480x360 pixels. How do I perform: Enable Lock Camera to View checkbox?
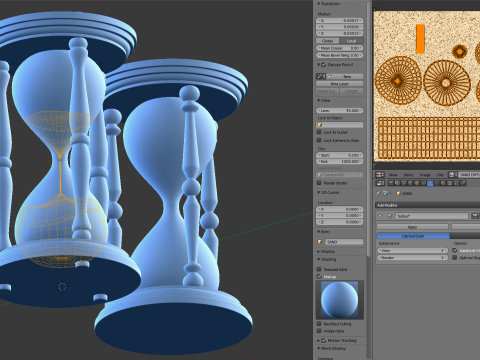coord(319,140)
